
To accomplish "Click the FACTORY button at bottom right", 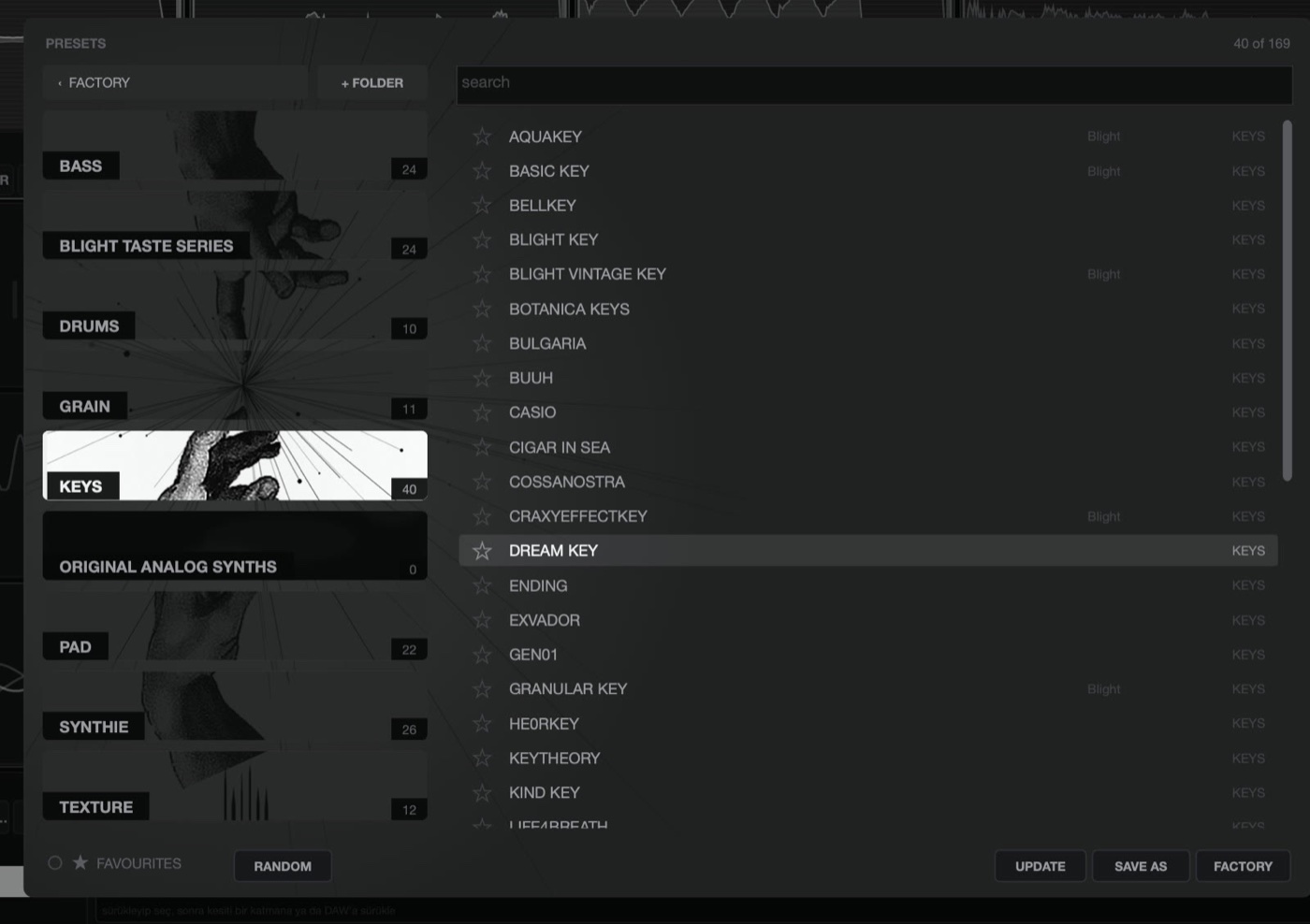I will pyautogui.click(x=1243, y=866).
